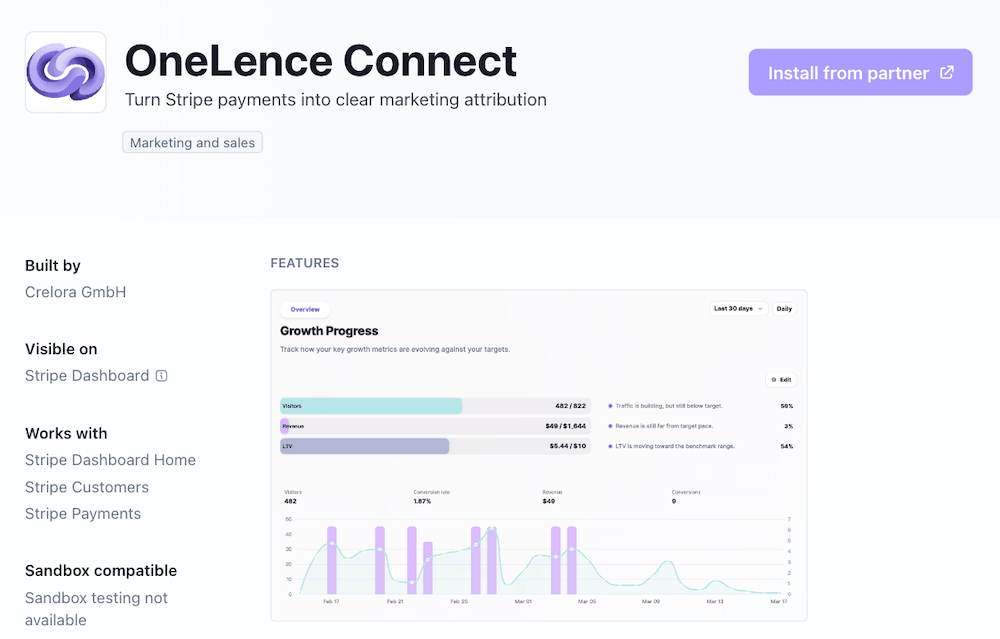Click the Stripe Dashboard Home entry
Screen dimensions: 1000x639
click(x=110, y=460)
